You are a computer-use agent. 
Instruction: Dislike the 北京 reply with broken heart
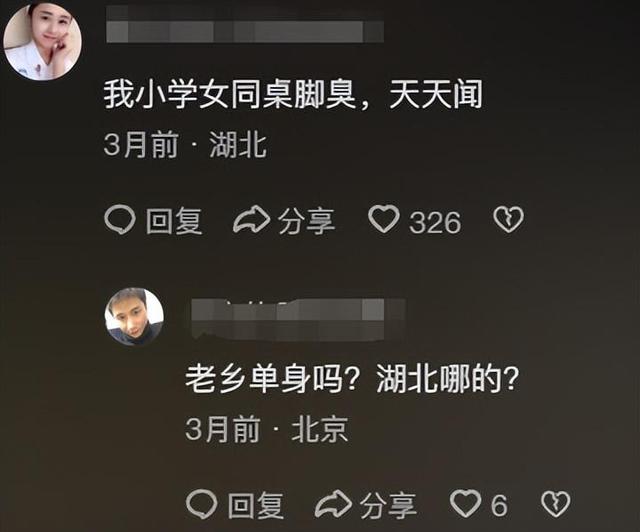(x=556, y=504)
